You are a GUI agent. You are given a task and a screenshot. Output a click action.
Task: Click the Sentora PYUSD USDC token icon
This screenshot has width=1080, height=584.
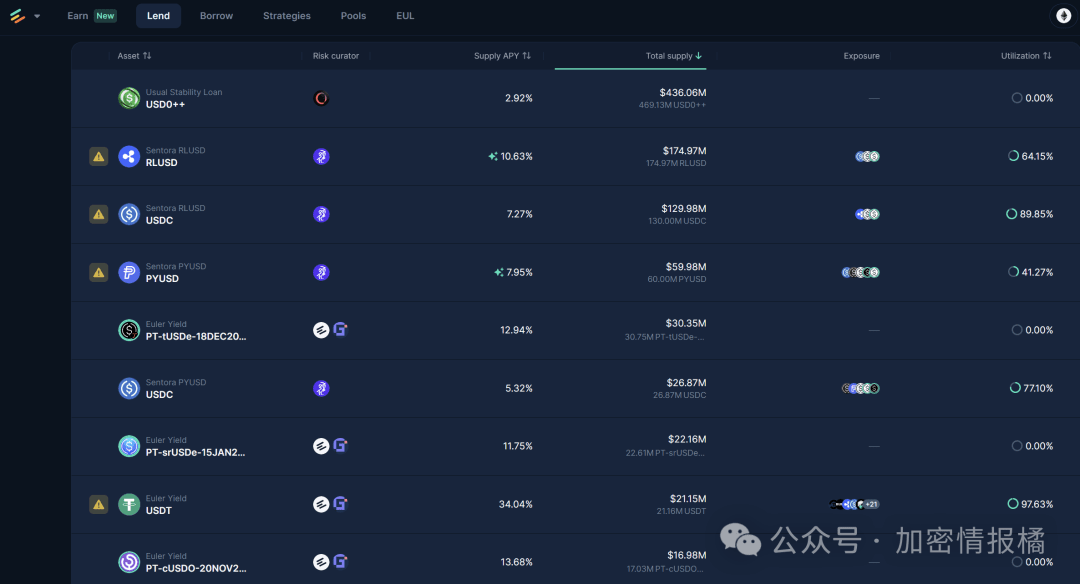[129, 388]
